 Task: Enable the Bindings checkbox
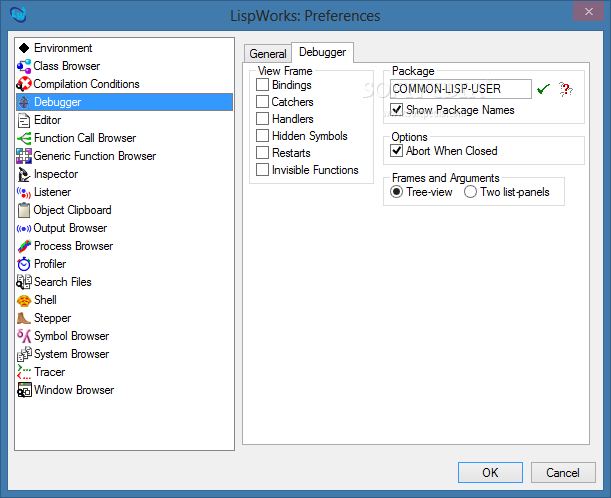click(262, 85)
